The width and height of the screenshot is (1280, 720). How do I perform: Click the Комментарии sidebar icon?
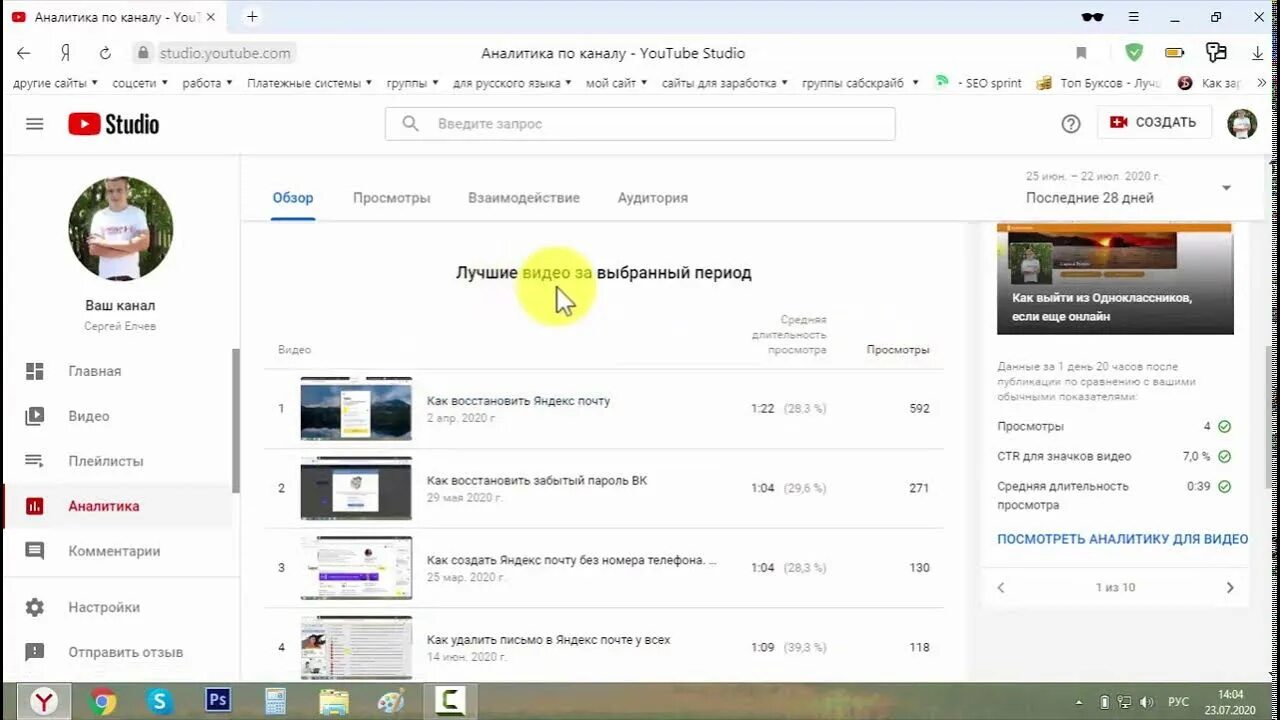(x=35, y=551)
